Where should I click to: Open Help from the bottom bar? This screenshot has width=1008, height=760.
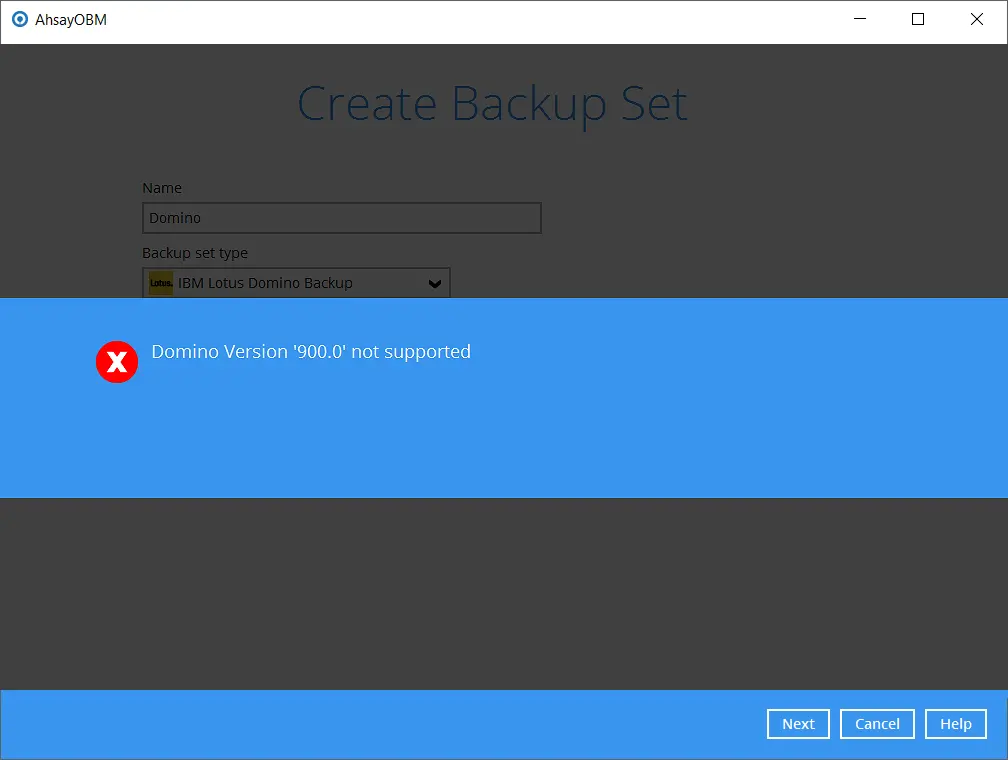[x=955, y=723]
